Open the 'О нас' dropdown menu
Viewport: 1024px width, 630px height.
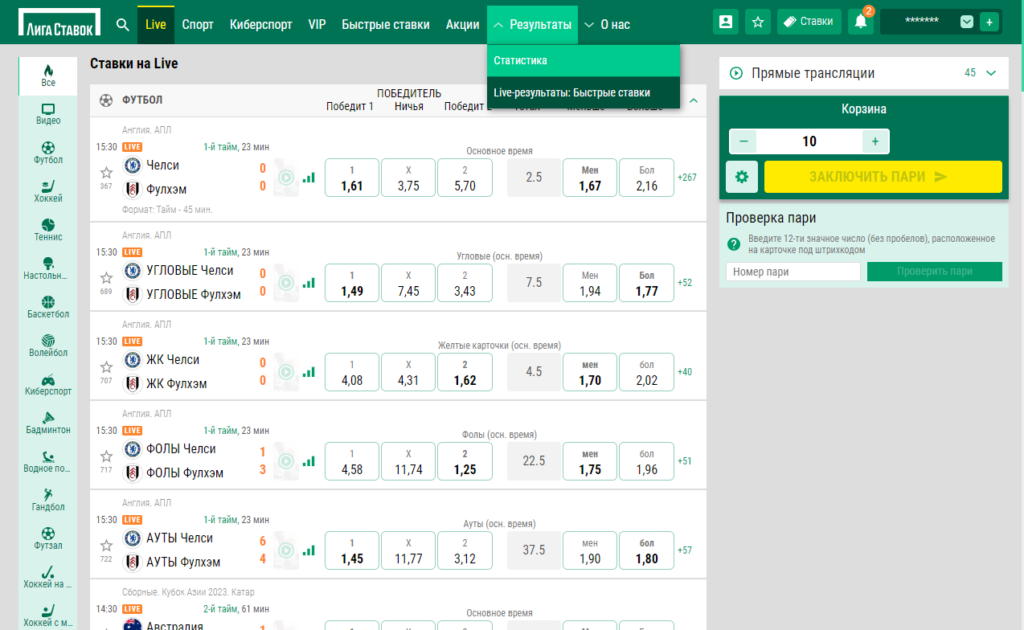tap(607, 25)
